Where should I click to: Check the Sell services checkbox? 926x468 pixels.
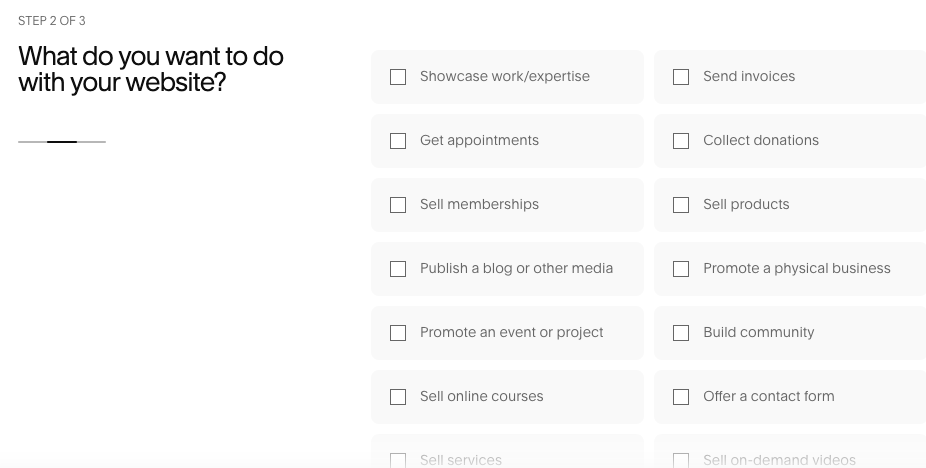(x=398, y=460)
